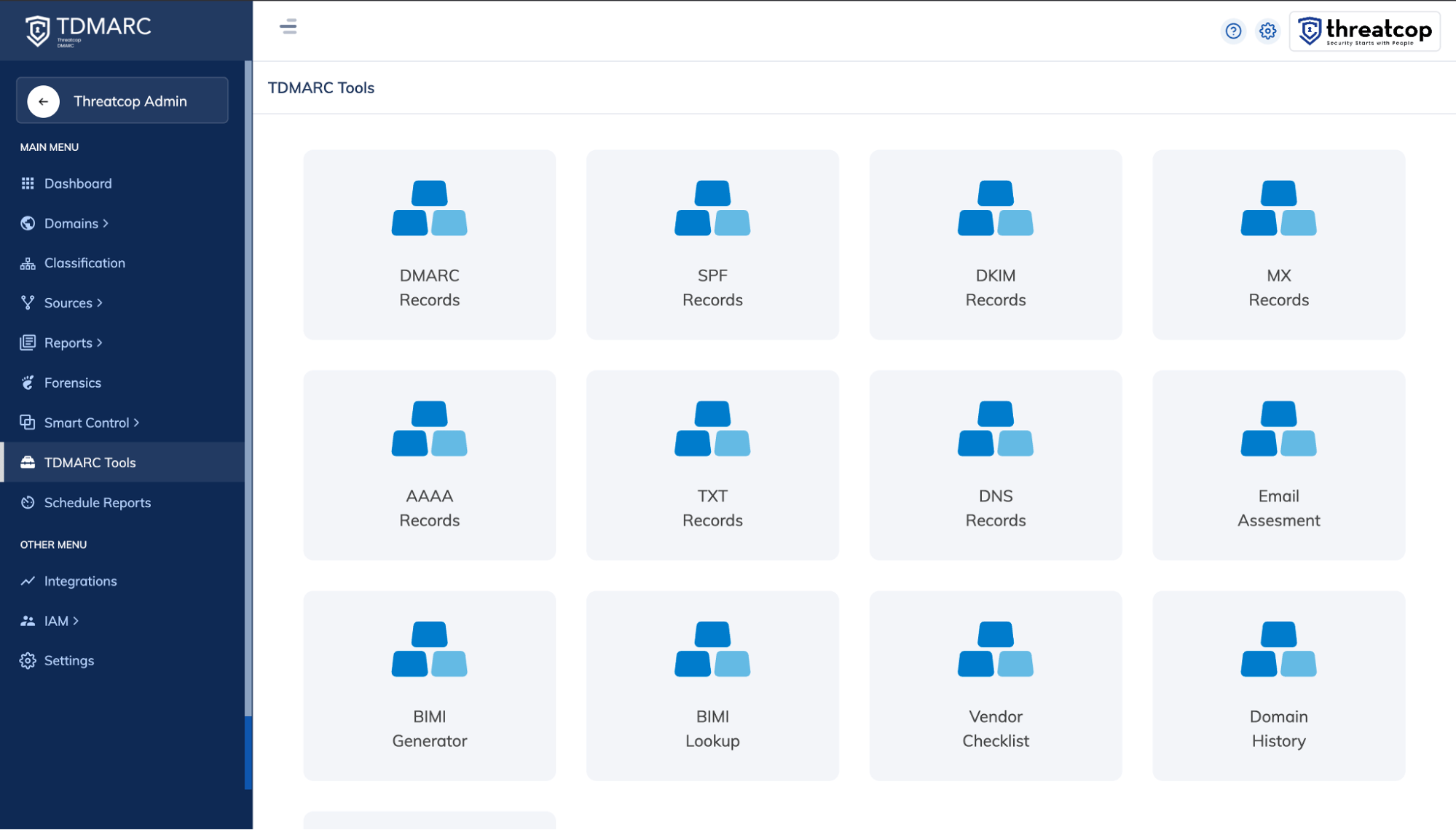
Task: Expand the Smart Control submenu
Action: coord(91,423)
